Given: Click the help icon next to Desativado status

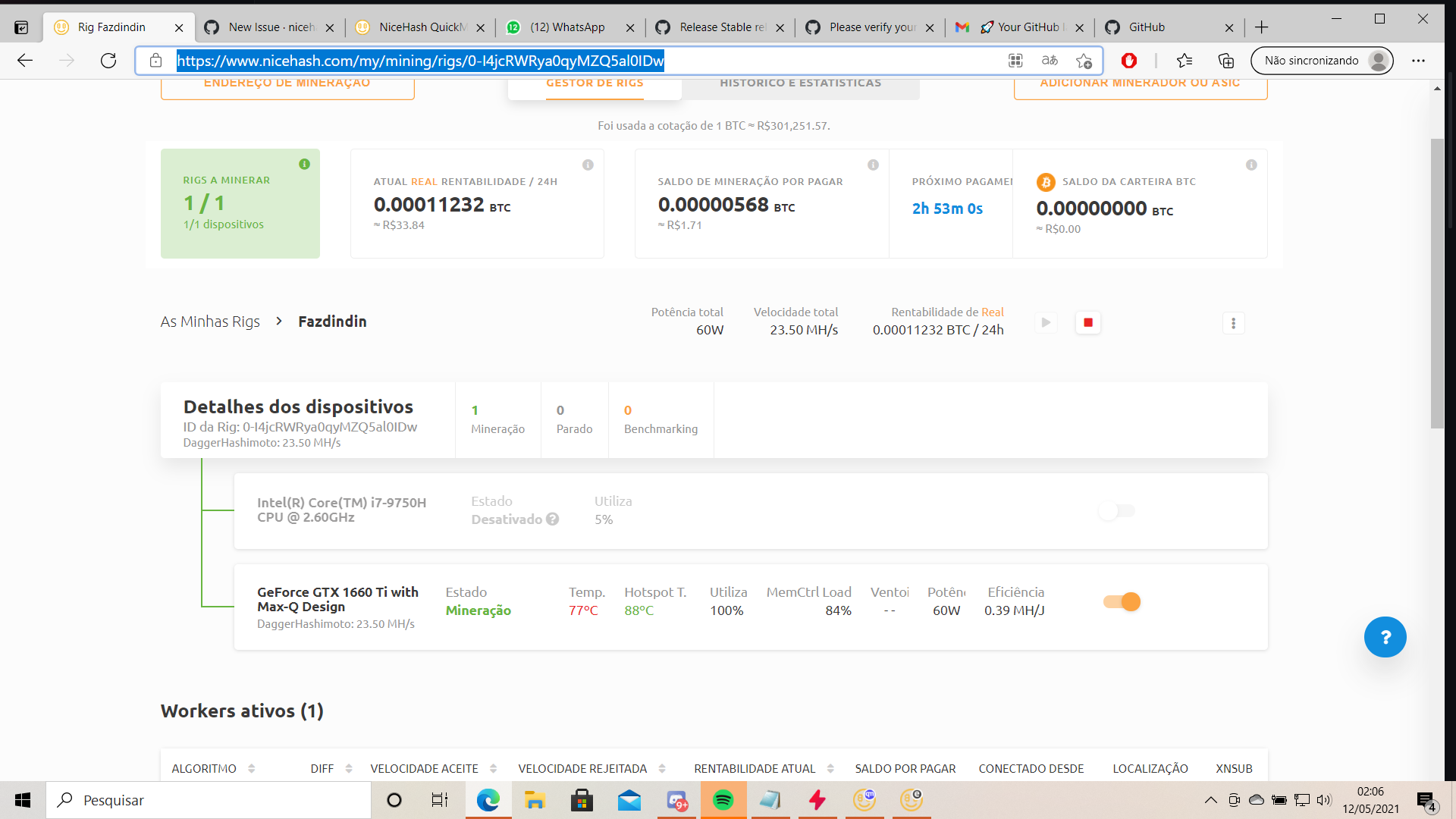Looking at the screenshot, I should point(553,519).
